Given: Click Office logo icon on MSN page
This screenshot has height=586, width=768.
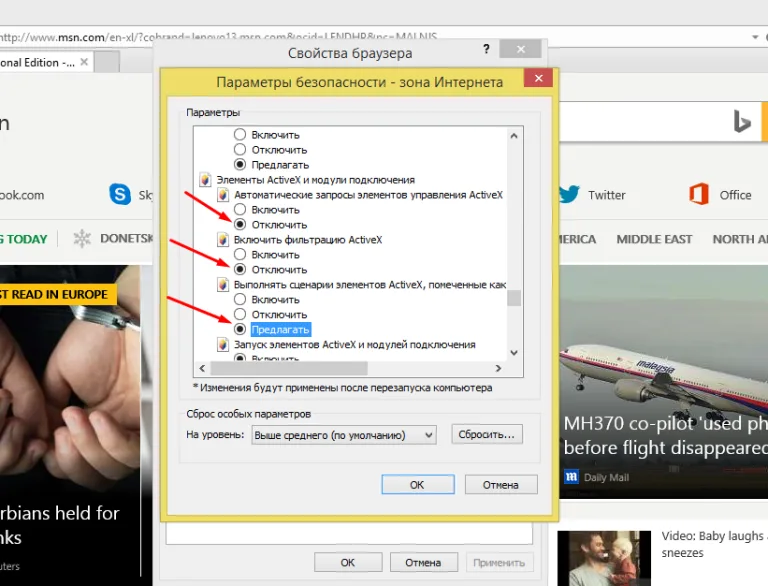Looking at the screenshot, I should tap(699, 194).
